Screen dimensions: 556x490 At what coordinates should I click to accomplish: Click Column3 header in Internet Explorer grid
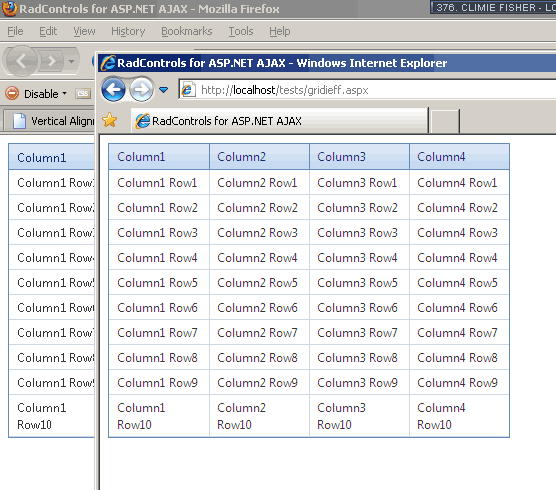[359, 157]
